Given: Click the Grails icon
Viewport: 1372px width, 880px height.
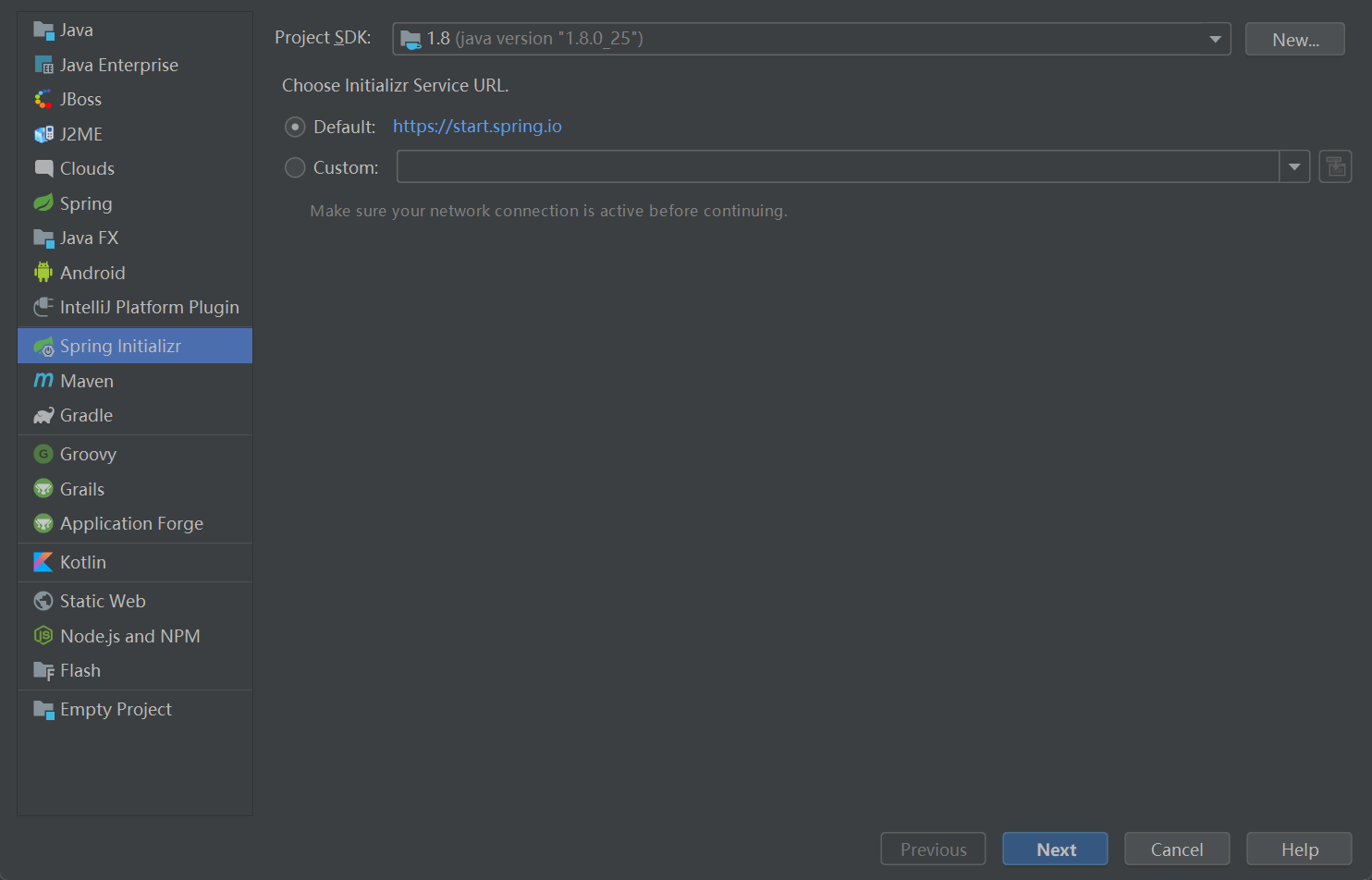Looking at the screenshot, I should click(x=43, y=489).
